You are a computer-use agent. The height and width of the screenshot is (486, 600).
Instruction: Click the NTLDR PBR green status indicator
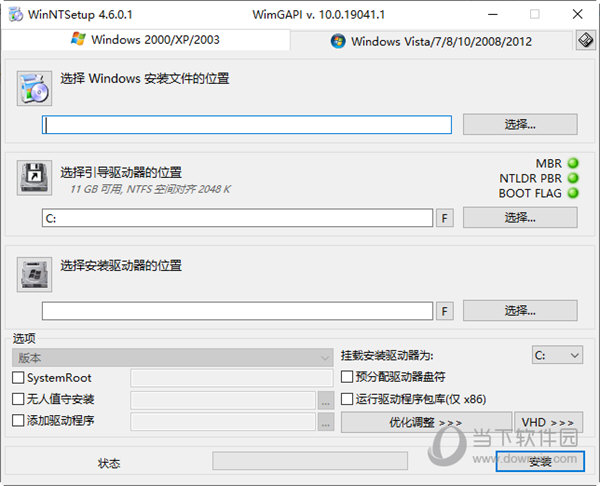coord(573,178)
